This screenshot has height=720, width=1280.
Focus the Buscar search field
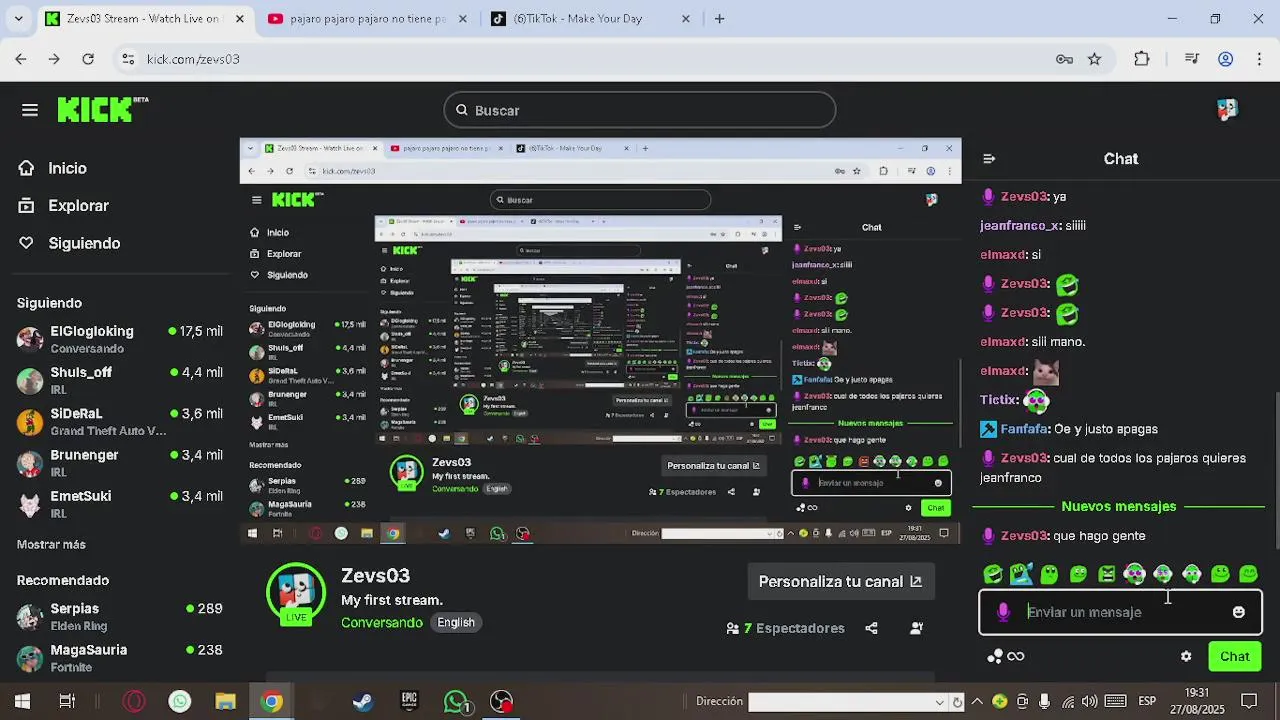click(x=640, y=110)
